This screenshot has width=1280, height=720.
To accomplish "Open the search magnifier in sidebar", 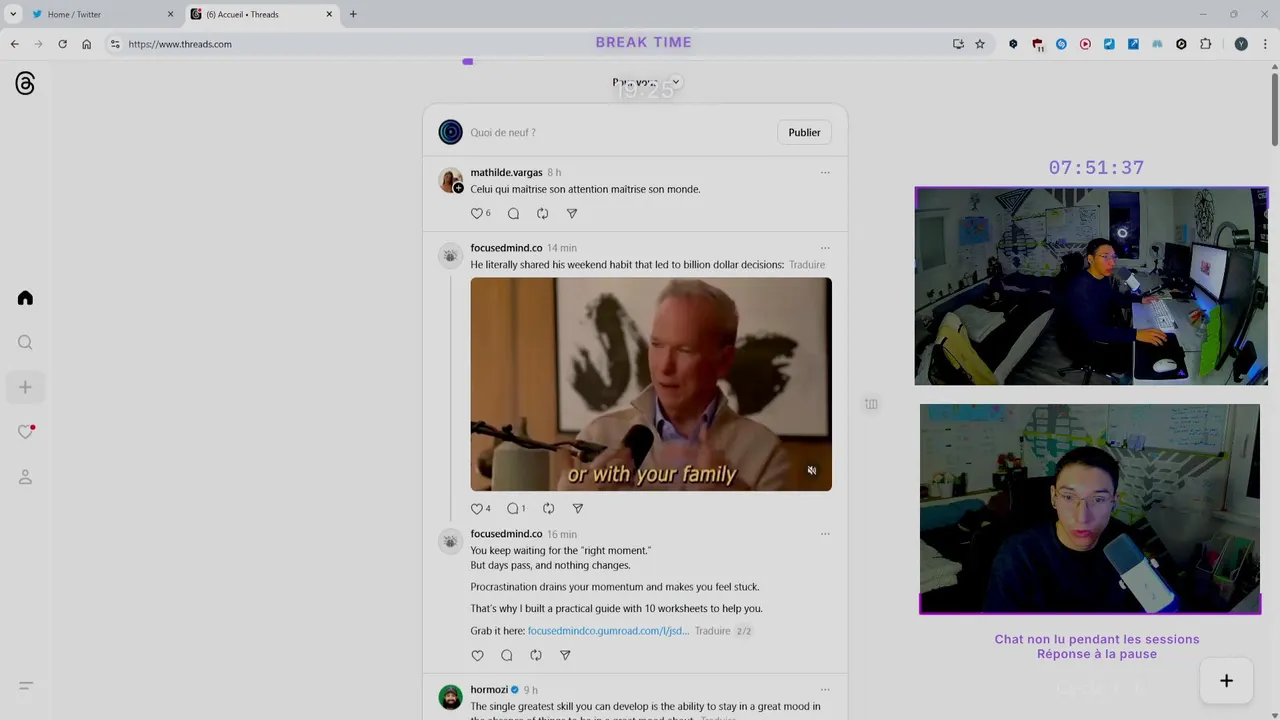I will click(25, 343).
